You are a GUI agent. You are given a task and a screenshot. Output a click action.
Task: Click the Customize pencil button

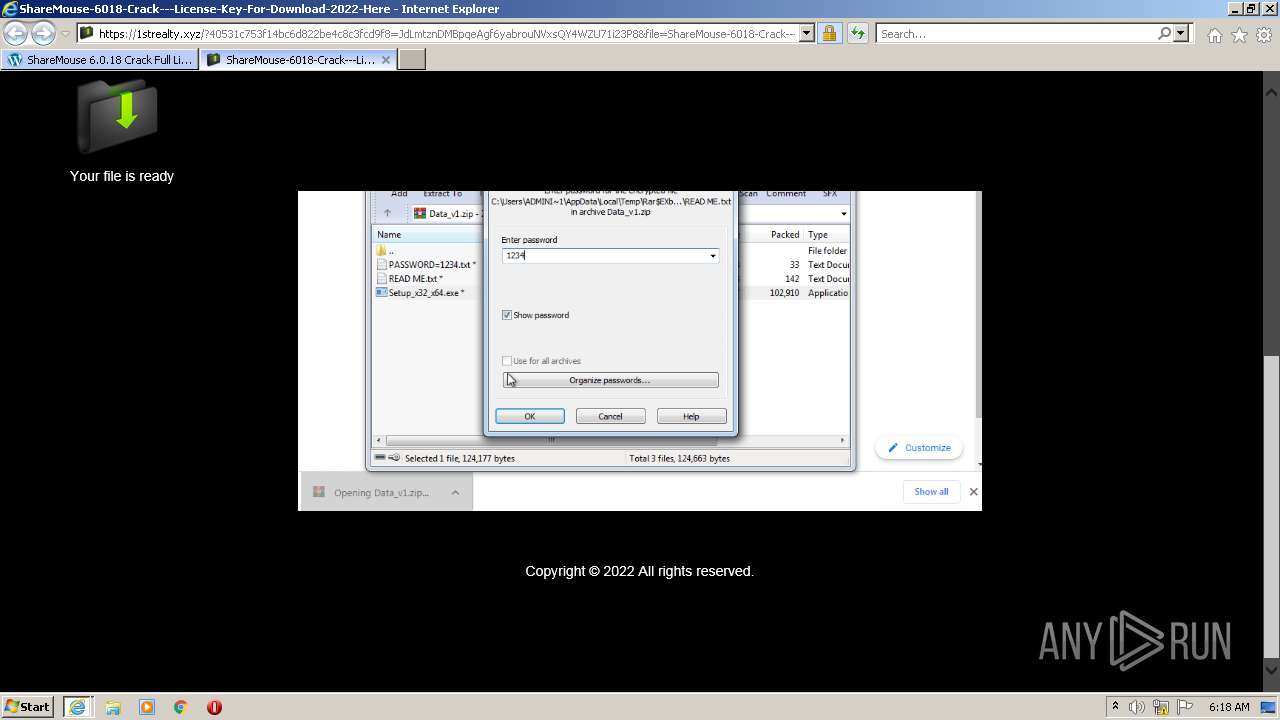919,448
